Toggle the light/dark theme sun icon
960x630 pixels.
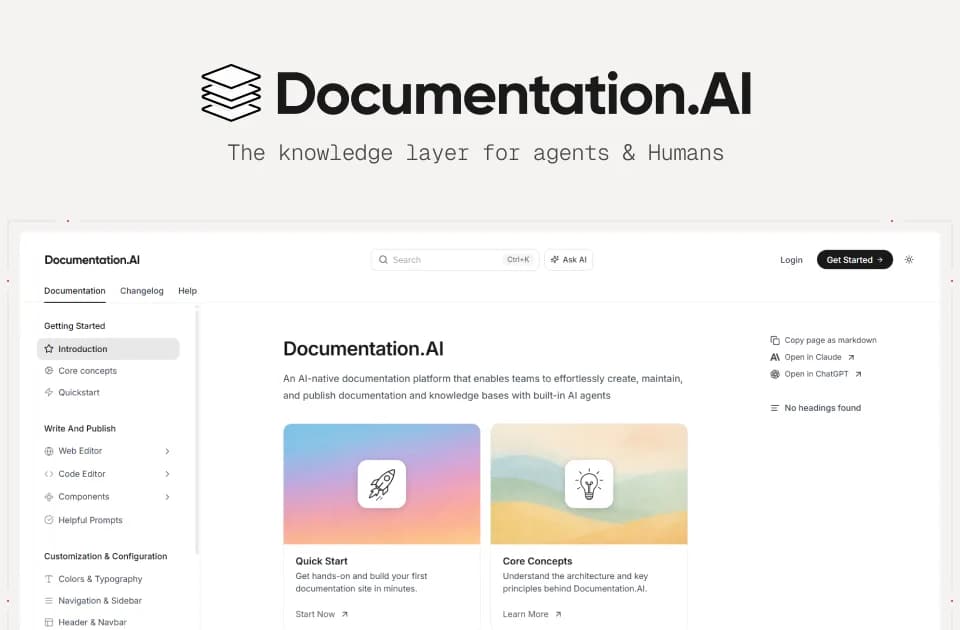(909, 260)
